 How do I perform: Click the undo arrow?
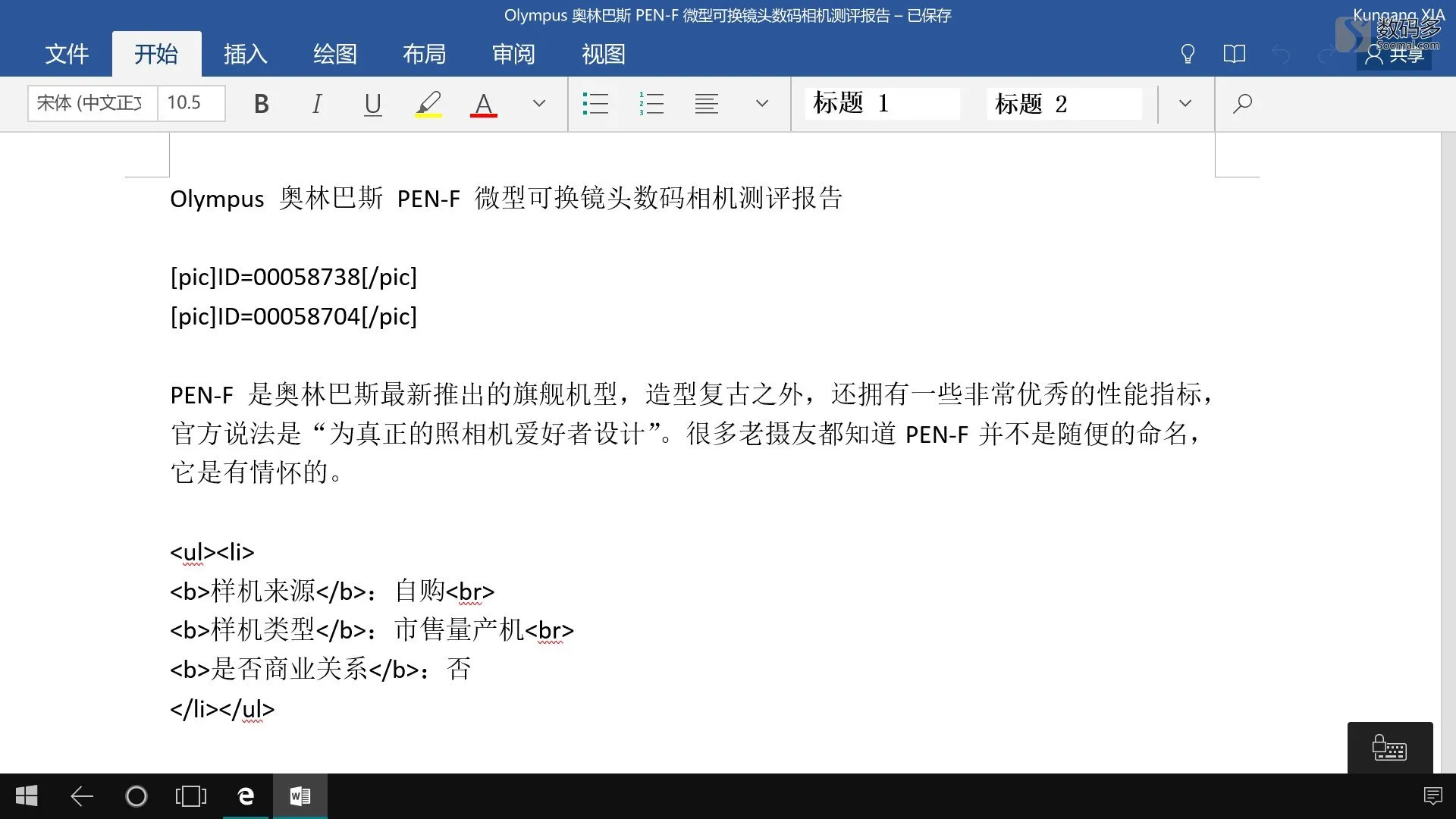(x=1281, y=54)
